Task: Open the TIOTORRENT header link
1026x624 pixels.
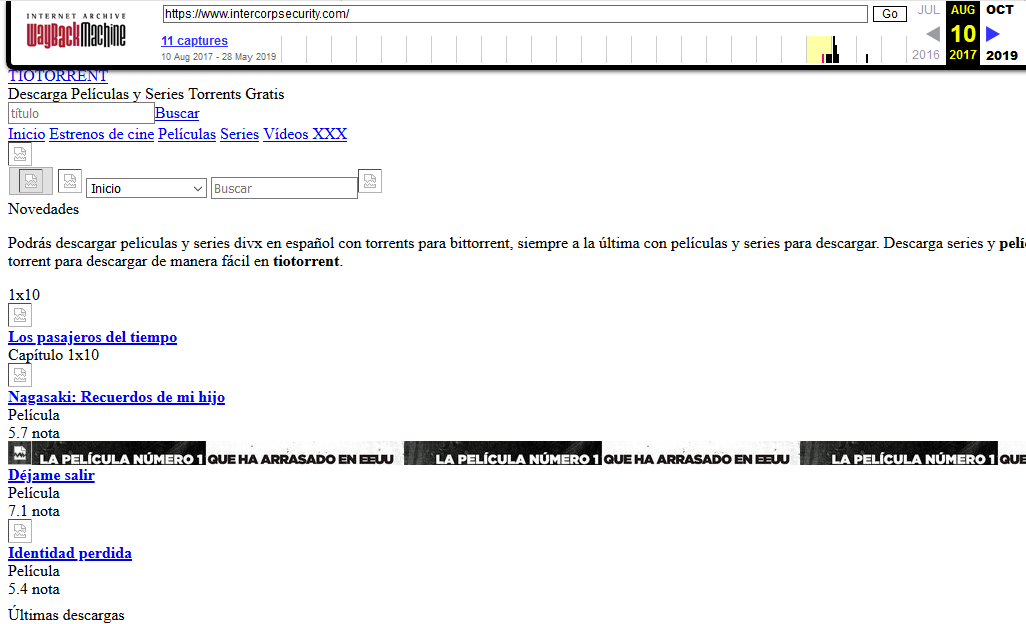Action: [x=58, y=76]
